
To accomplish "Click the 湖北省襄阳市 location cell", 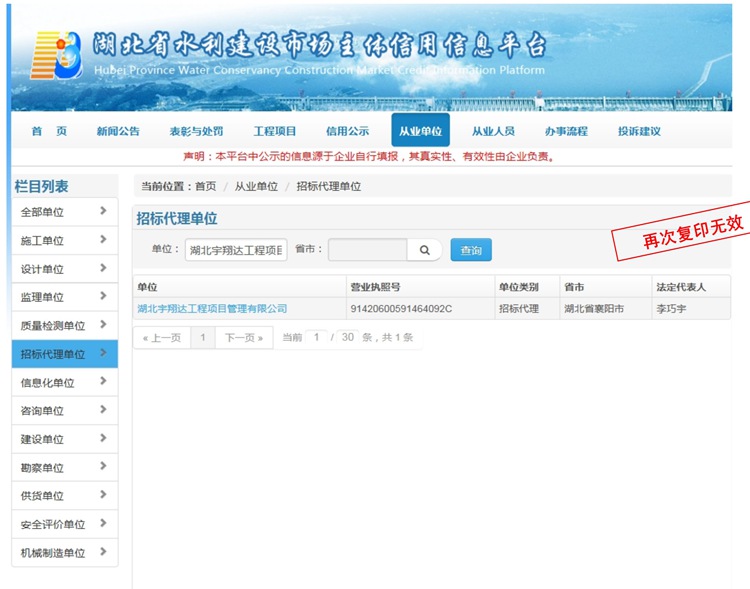I will (x=606, y=309).
